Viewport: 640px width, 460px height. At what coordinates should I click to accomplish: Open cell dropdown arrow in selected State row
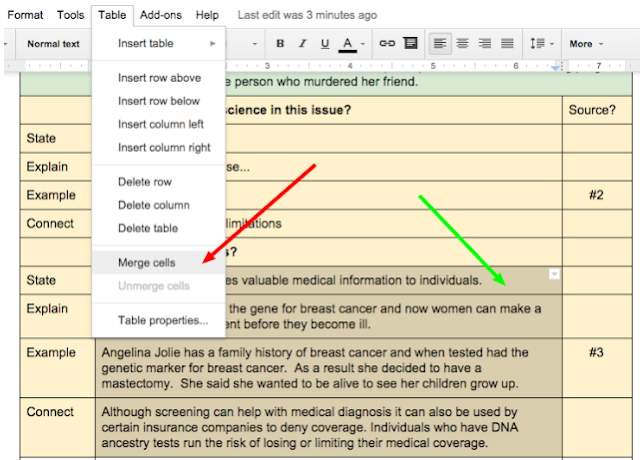[554, 274]
